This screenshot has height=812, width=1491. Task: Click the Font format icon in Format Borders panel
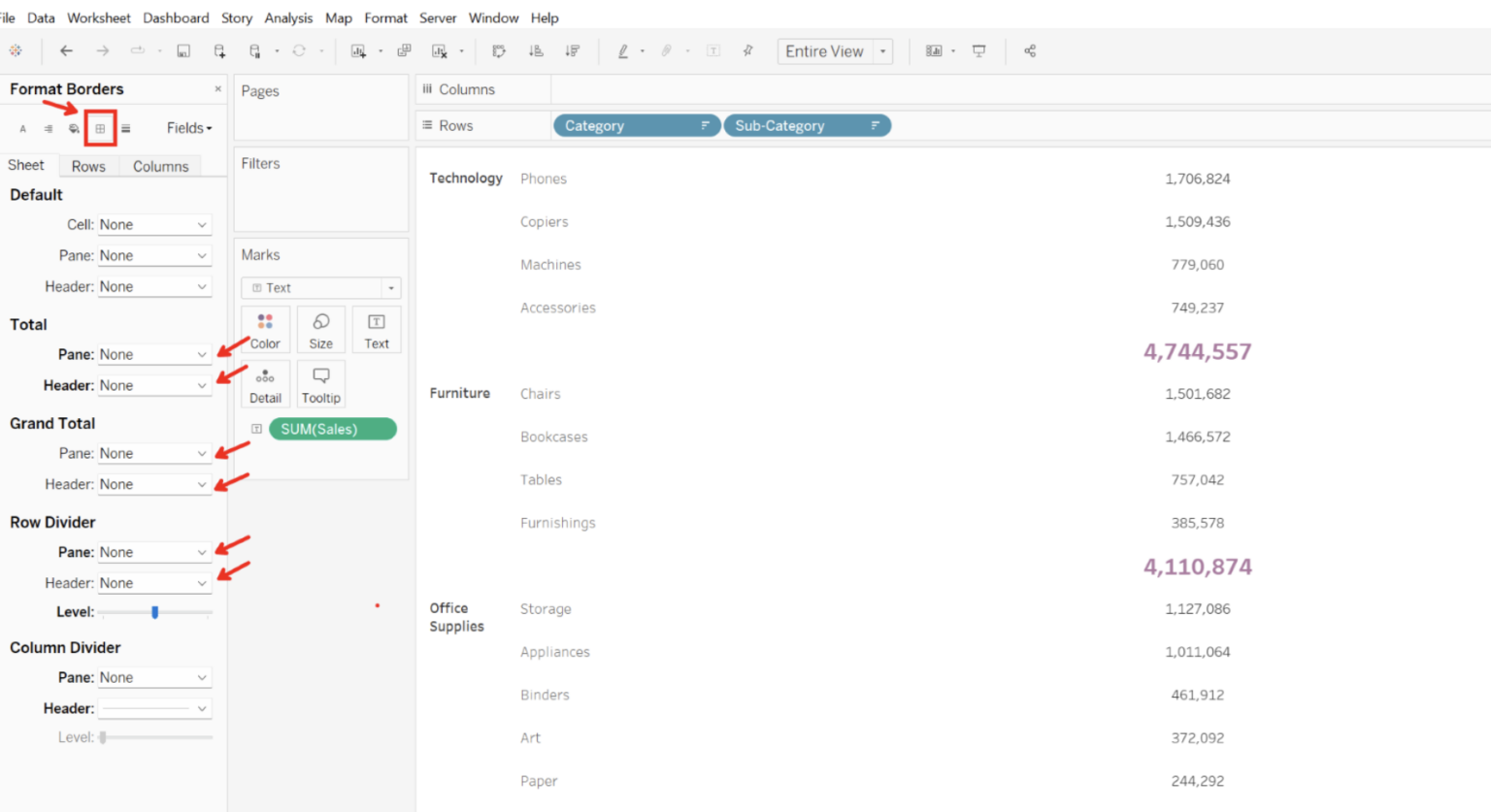22,127
